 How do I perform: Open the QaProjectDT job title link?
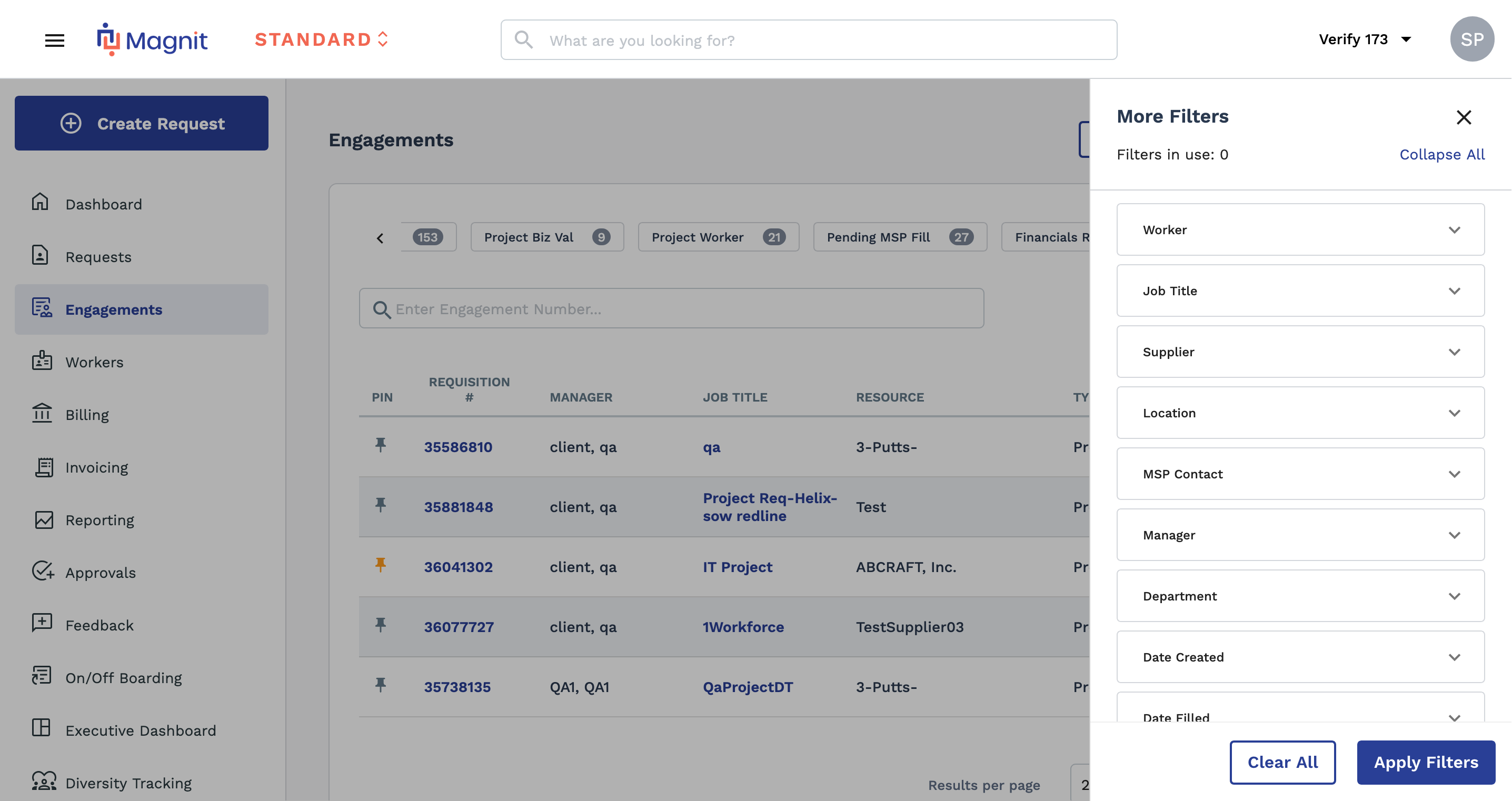748,687
